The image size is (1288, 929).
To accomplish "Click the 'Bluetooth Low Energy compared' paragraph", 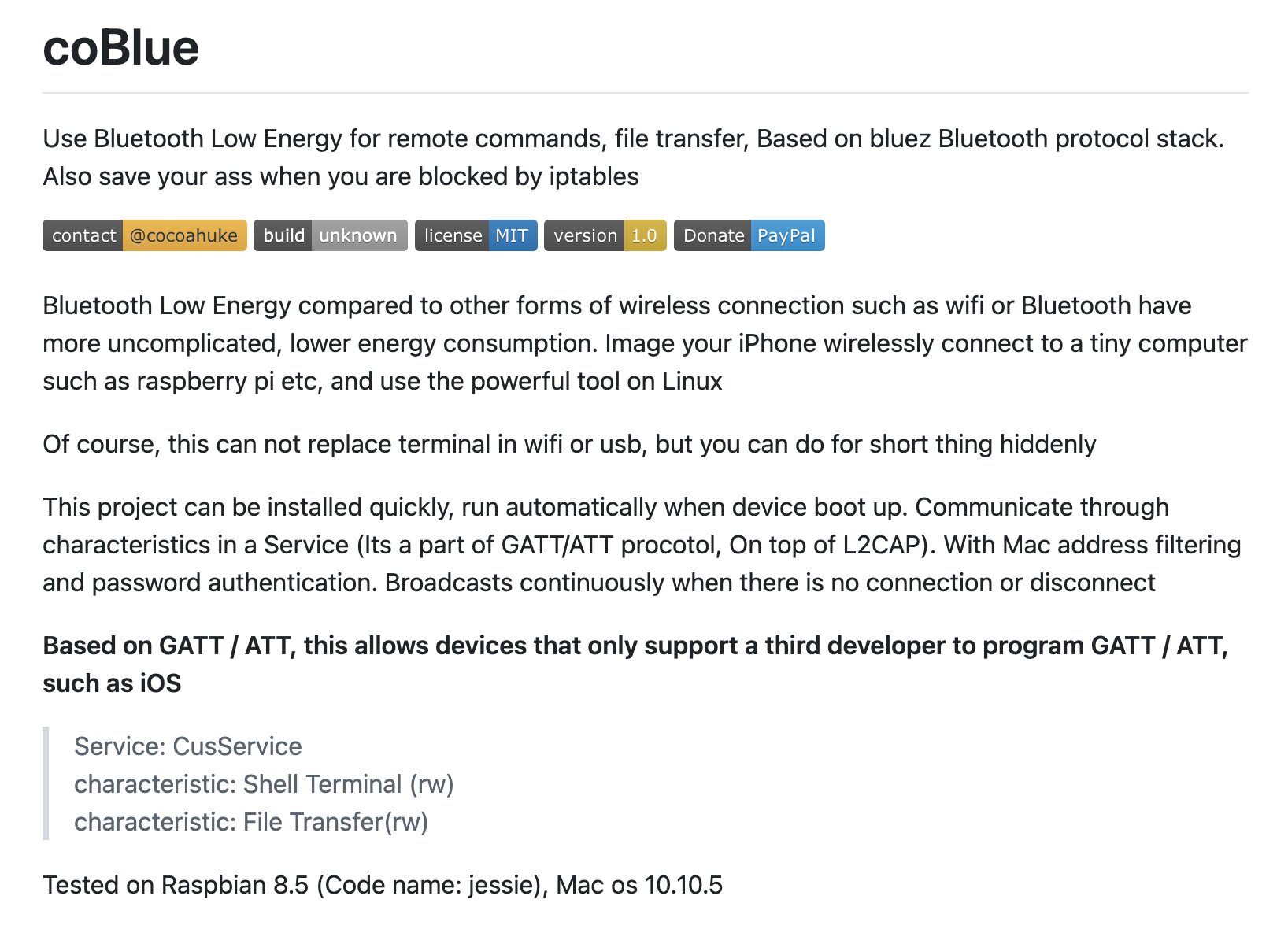I will click(646, 343).
